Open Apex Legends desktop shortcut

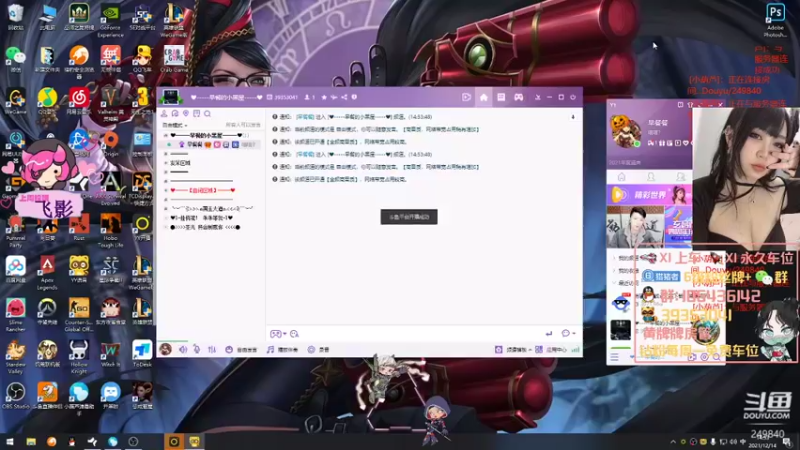47,272
